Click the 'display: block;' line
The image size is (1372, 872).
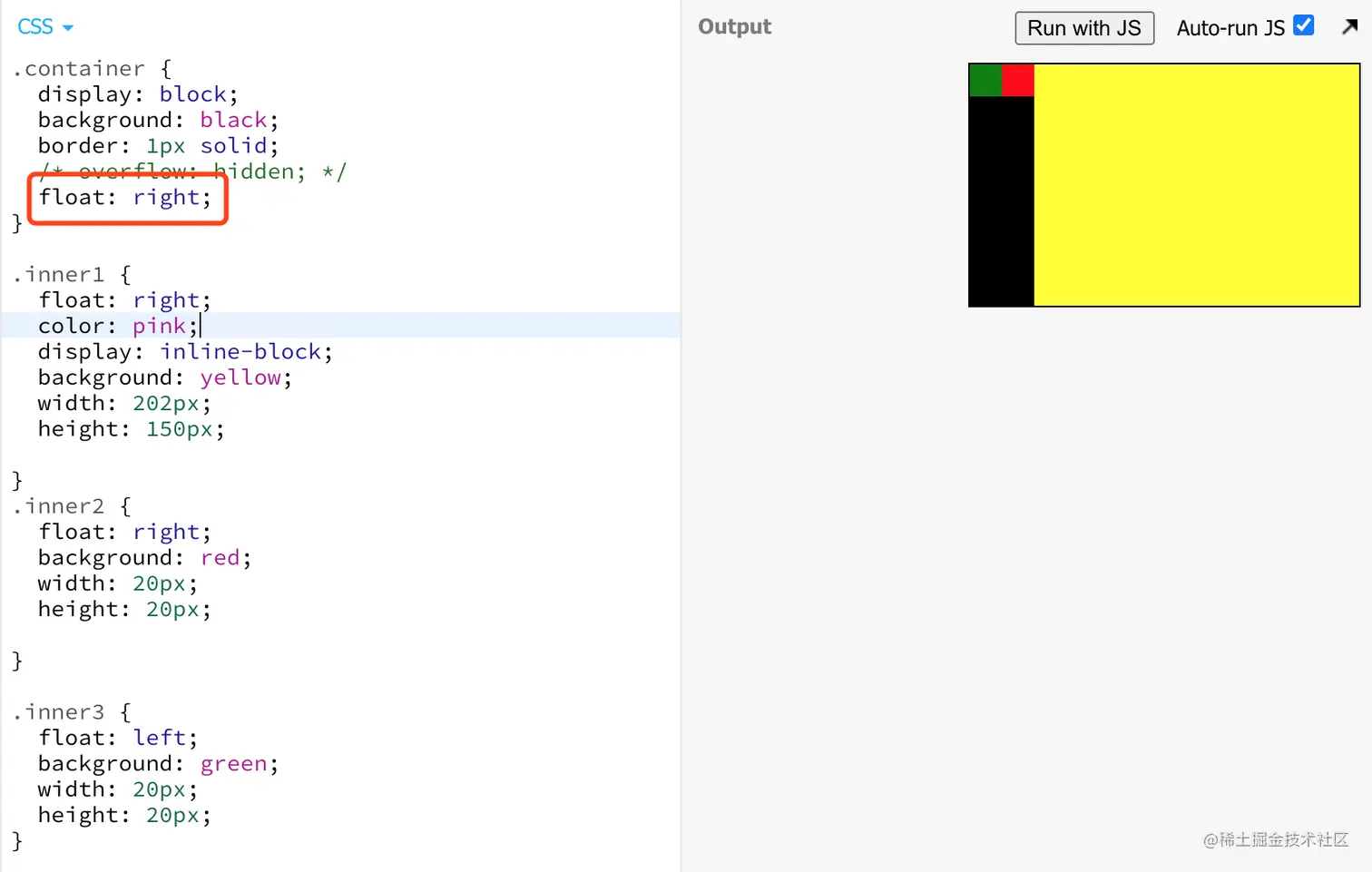click(138, 94)
